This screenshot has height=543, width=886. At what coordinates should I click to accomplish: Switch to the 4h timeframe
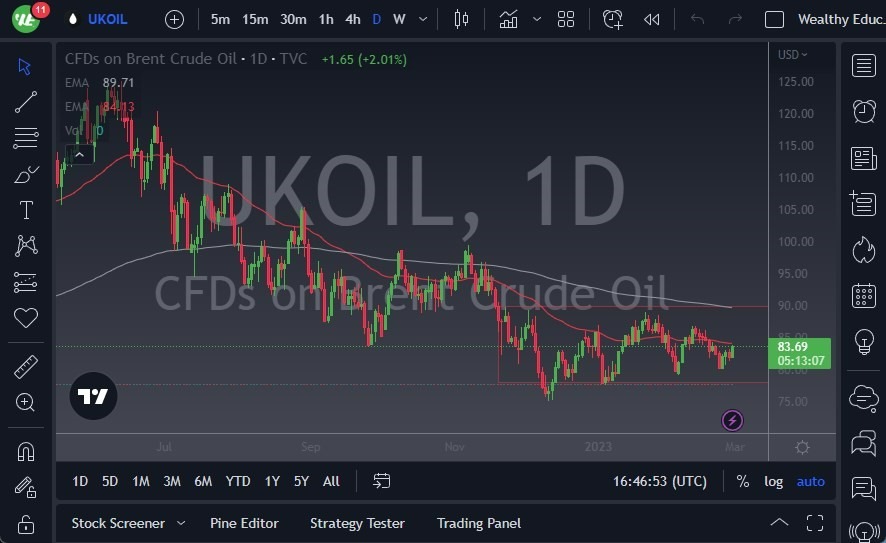(x=353, y=19)
